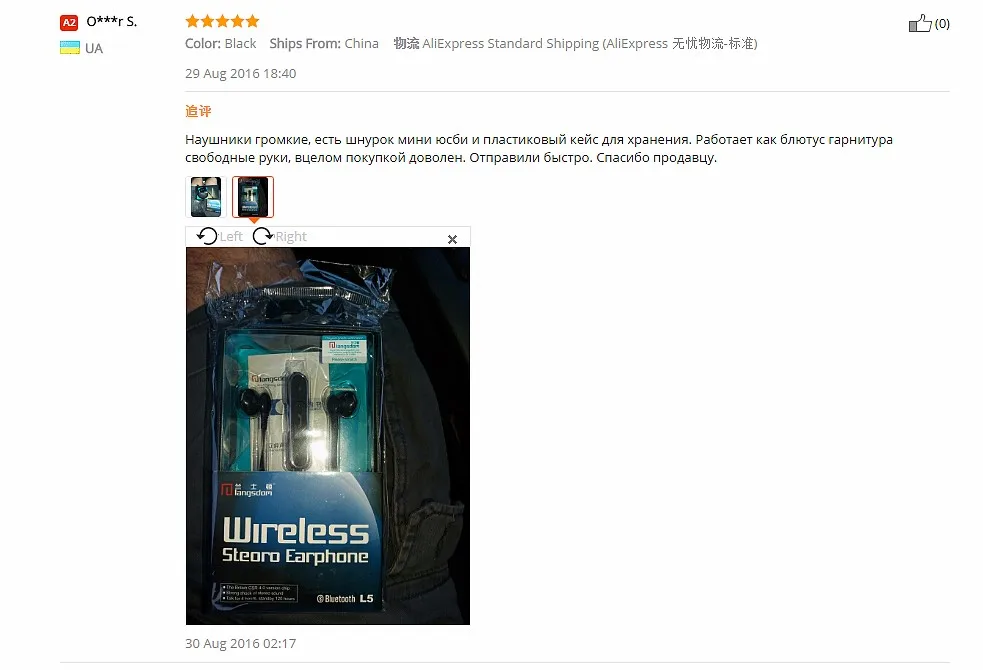Viewport: 983px width, 670px height.
Task: Click the five-star rating icons
Action: pos(222,21)
